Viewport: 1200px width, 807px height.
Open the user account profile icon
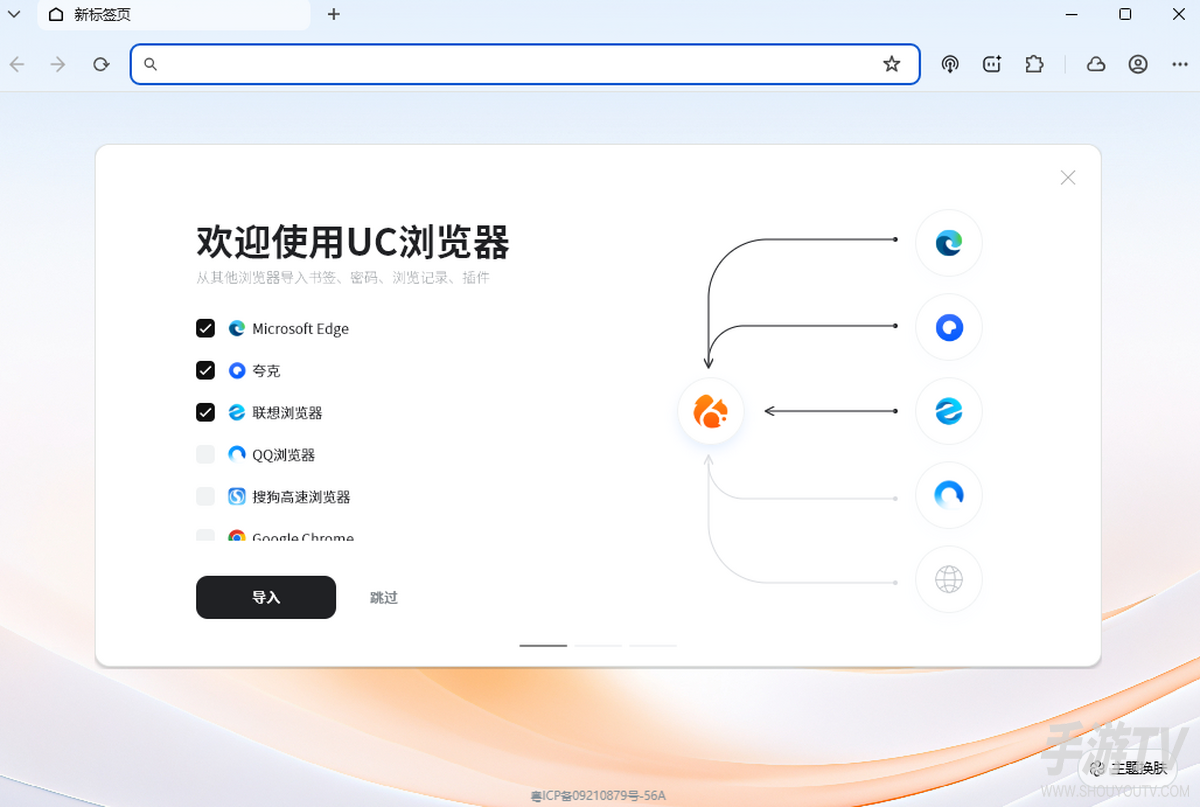click(1138, 64)
